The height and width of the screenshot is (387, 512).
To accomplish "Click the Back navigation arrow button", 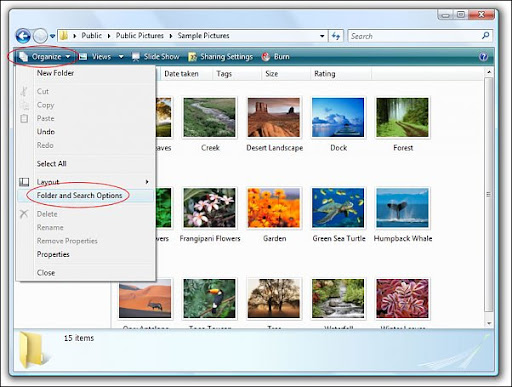I will 23,36.
